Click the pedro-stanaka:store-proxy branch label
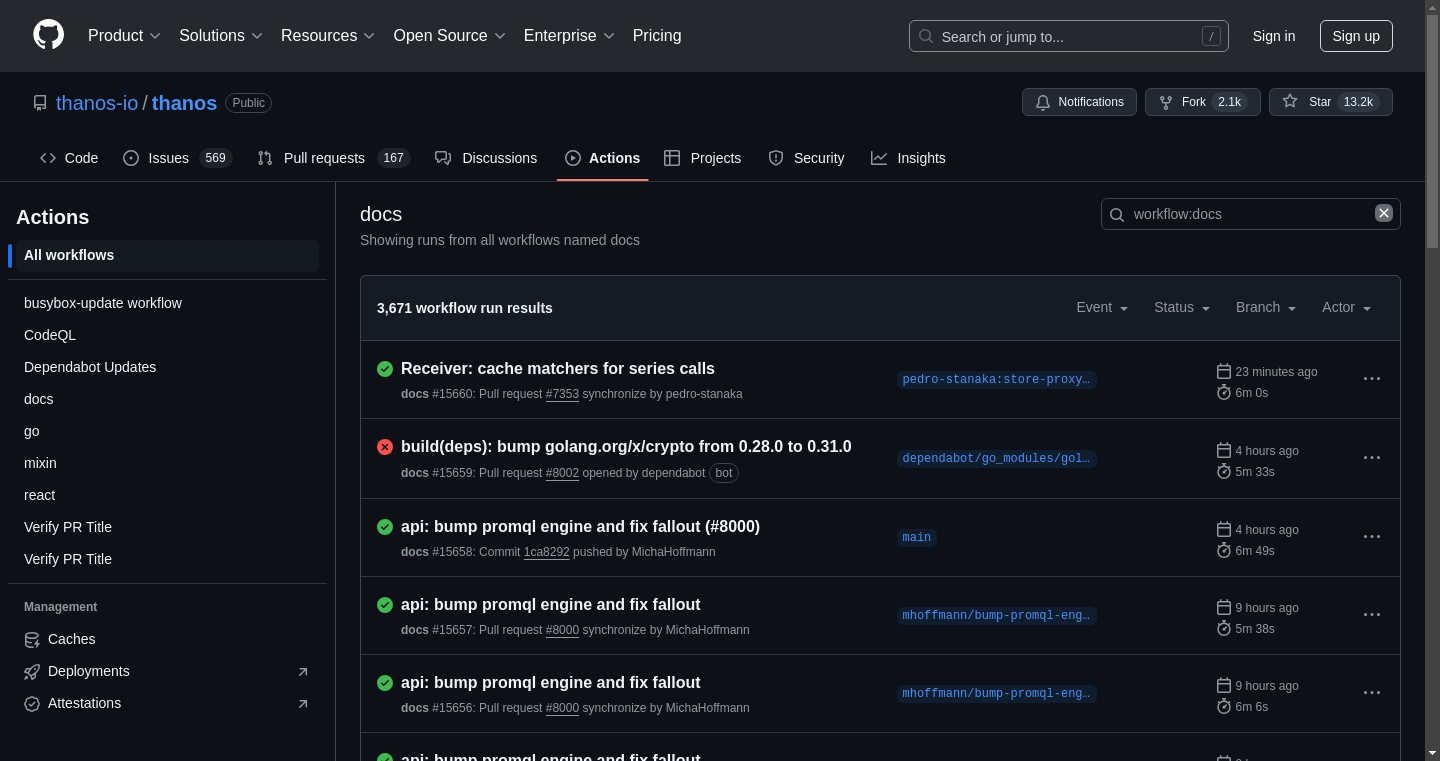1440x761 pixels. [x=996, y=380]
